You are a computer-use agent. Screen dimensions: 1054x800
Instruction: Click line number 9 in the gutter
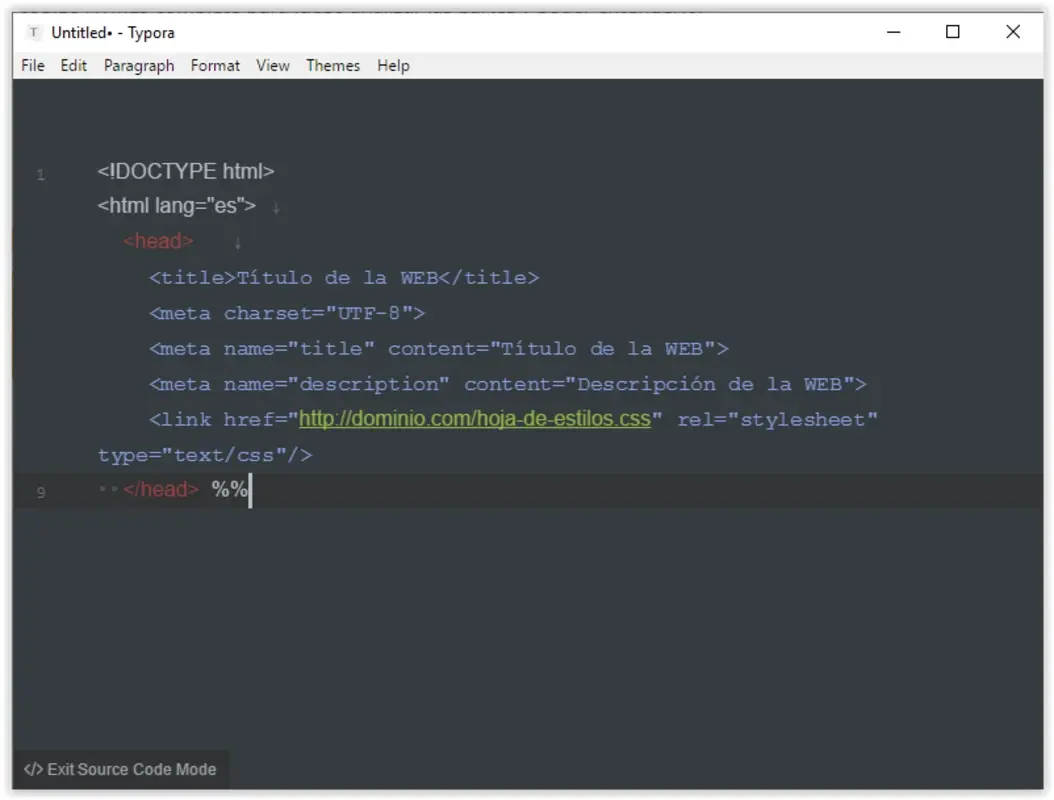tap(40, 490)
